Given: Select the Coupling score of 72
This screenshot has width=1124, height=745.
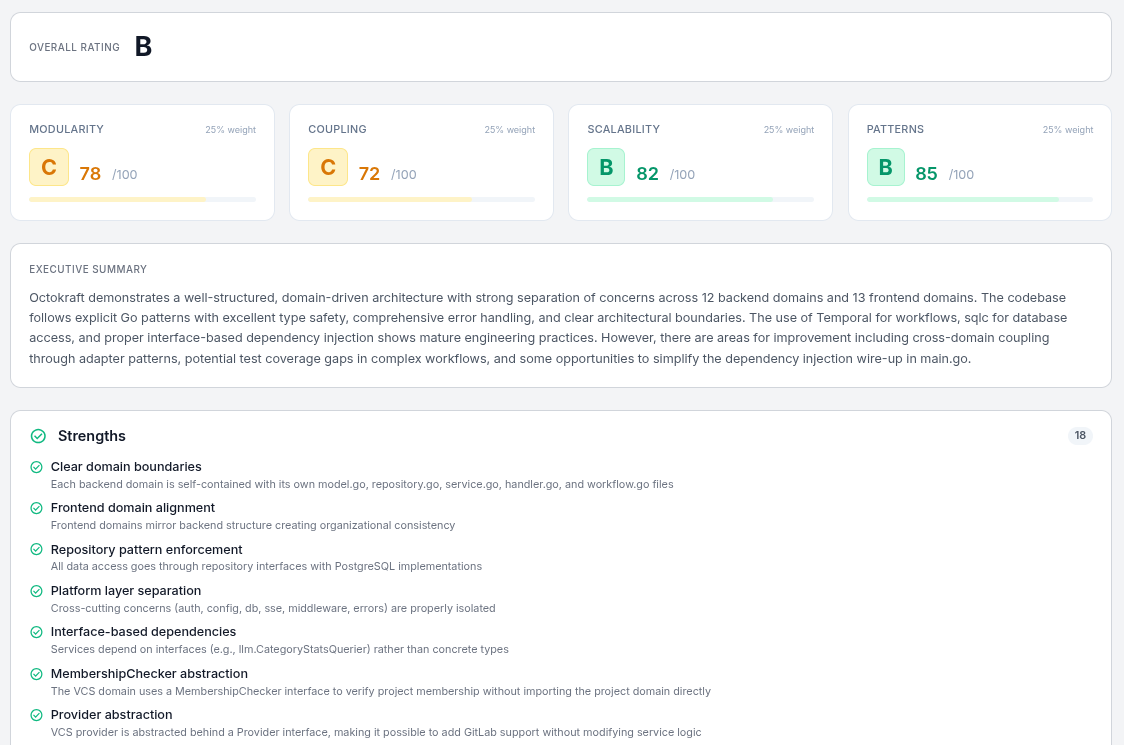Looking at the screenshot, I should click(x=369, y=174).
